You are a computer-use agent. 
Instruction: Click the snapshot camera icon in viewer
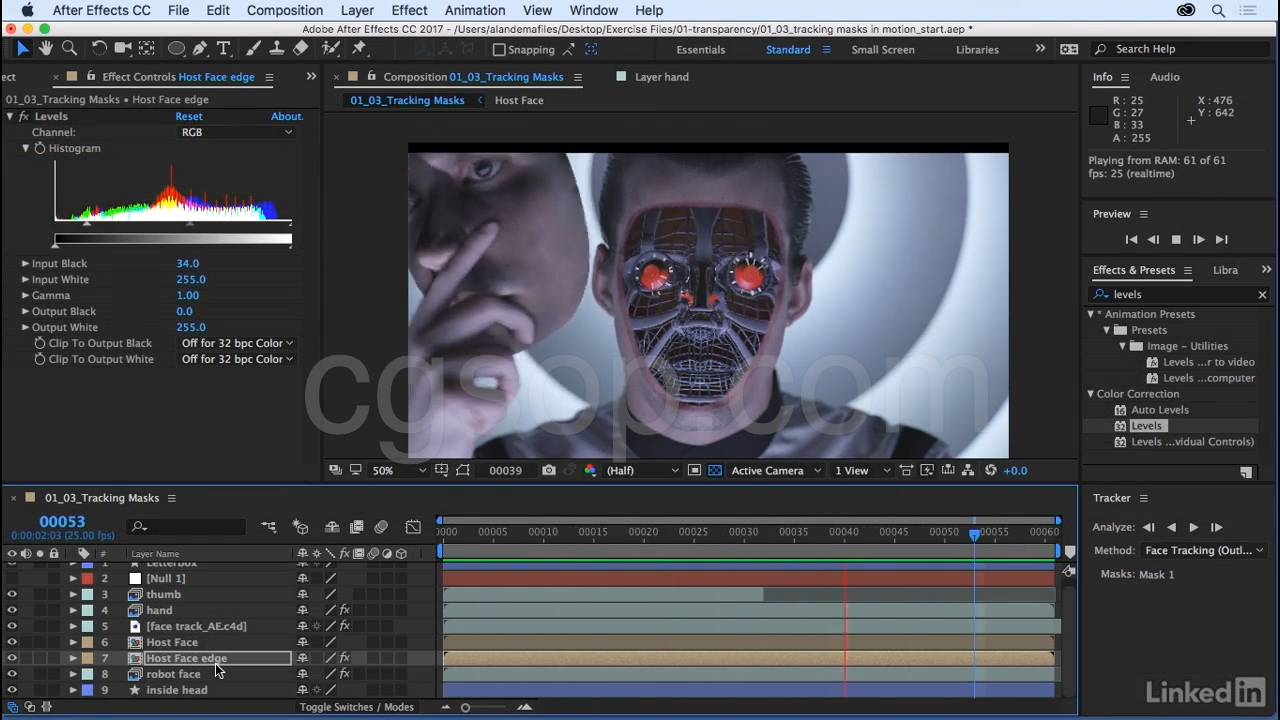click(549, 470)
